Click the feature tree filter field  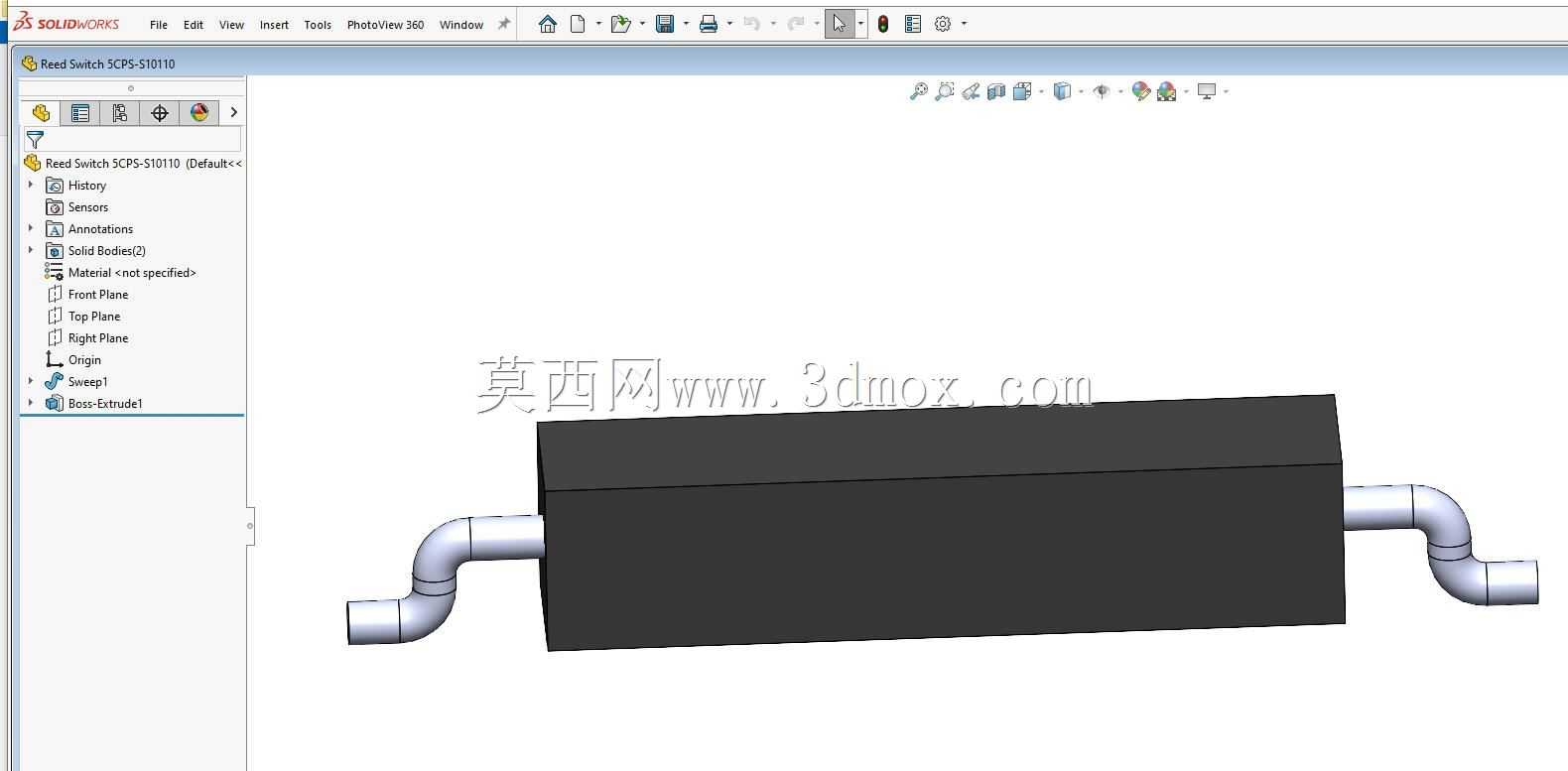point(133,139)
